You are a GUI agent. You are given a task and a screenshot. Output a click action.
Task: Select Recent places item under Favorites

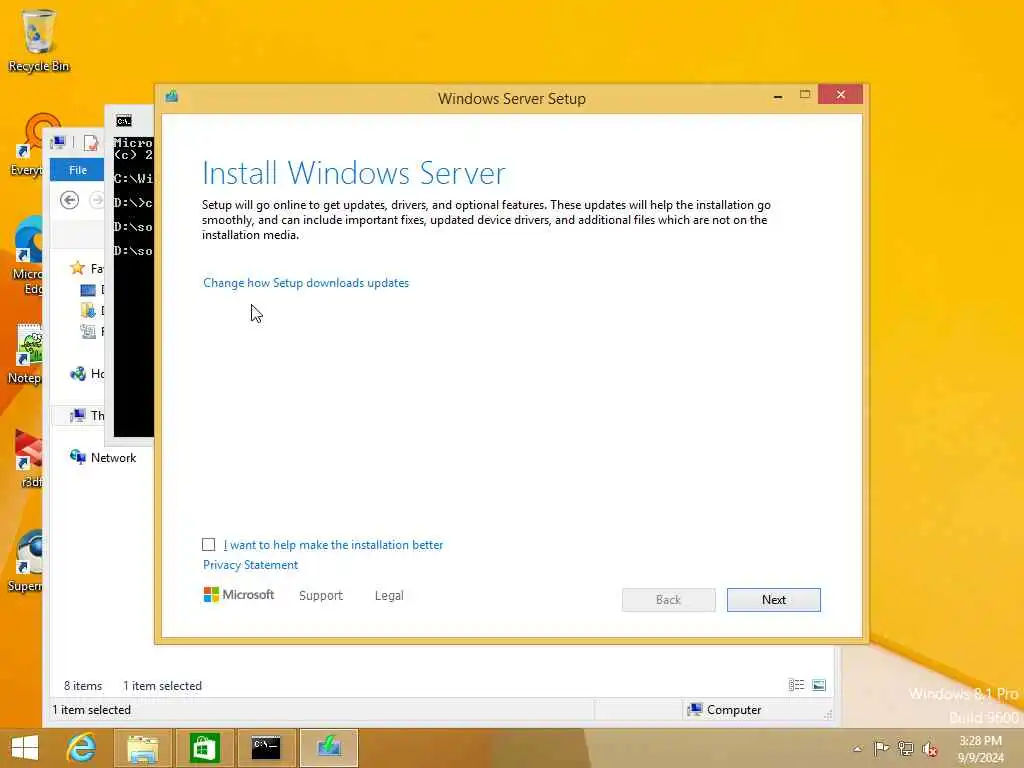(92, 331)
